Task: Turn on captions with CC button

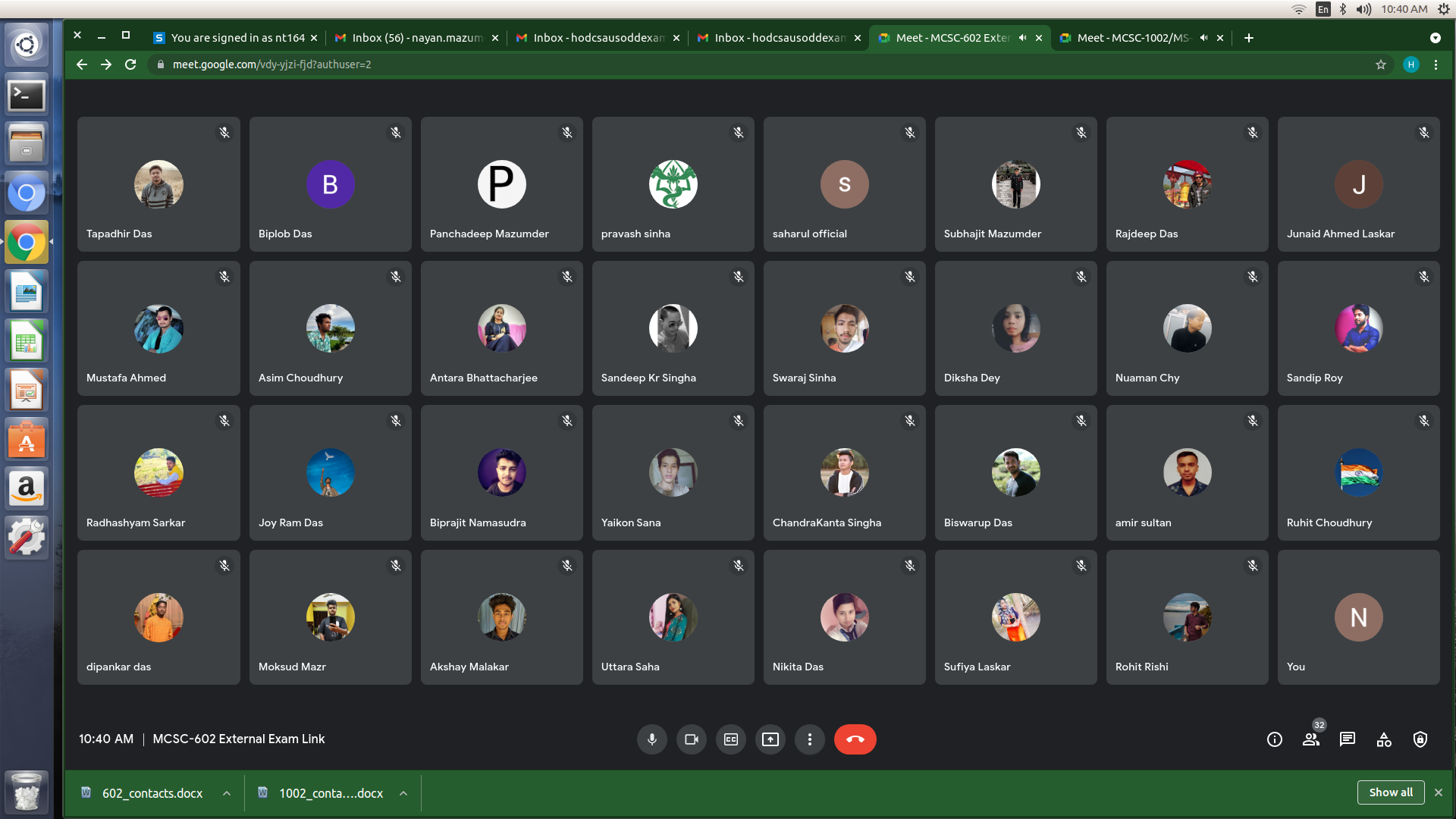Action: coord(730,739)
